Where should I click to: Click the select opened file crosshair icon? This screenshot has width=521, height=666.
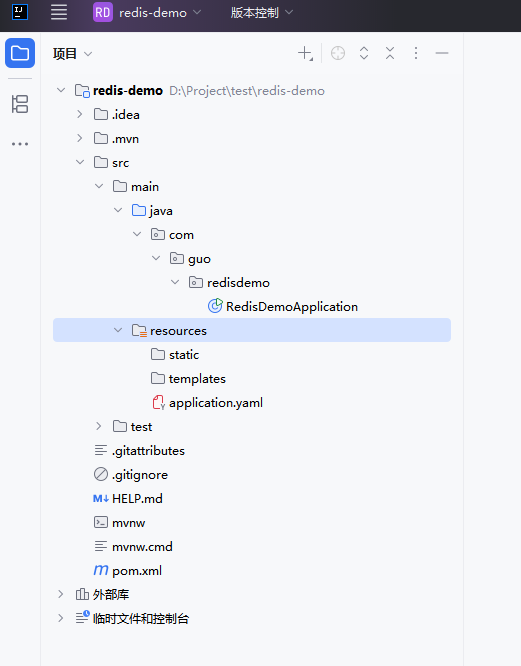pos(338,53)
